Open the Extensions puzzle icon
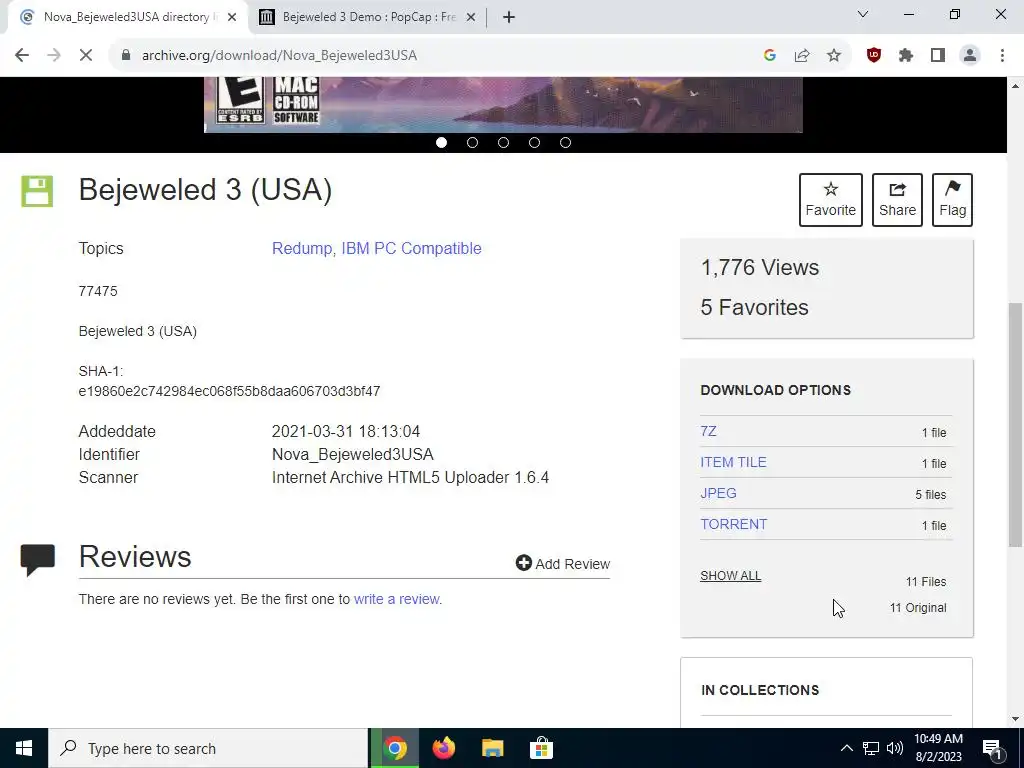 coord(906,56)
